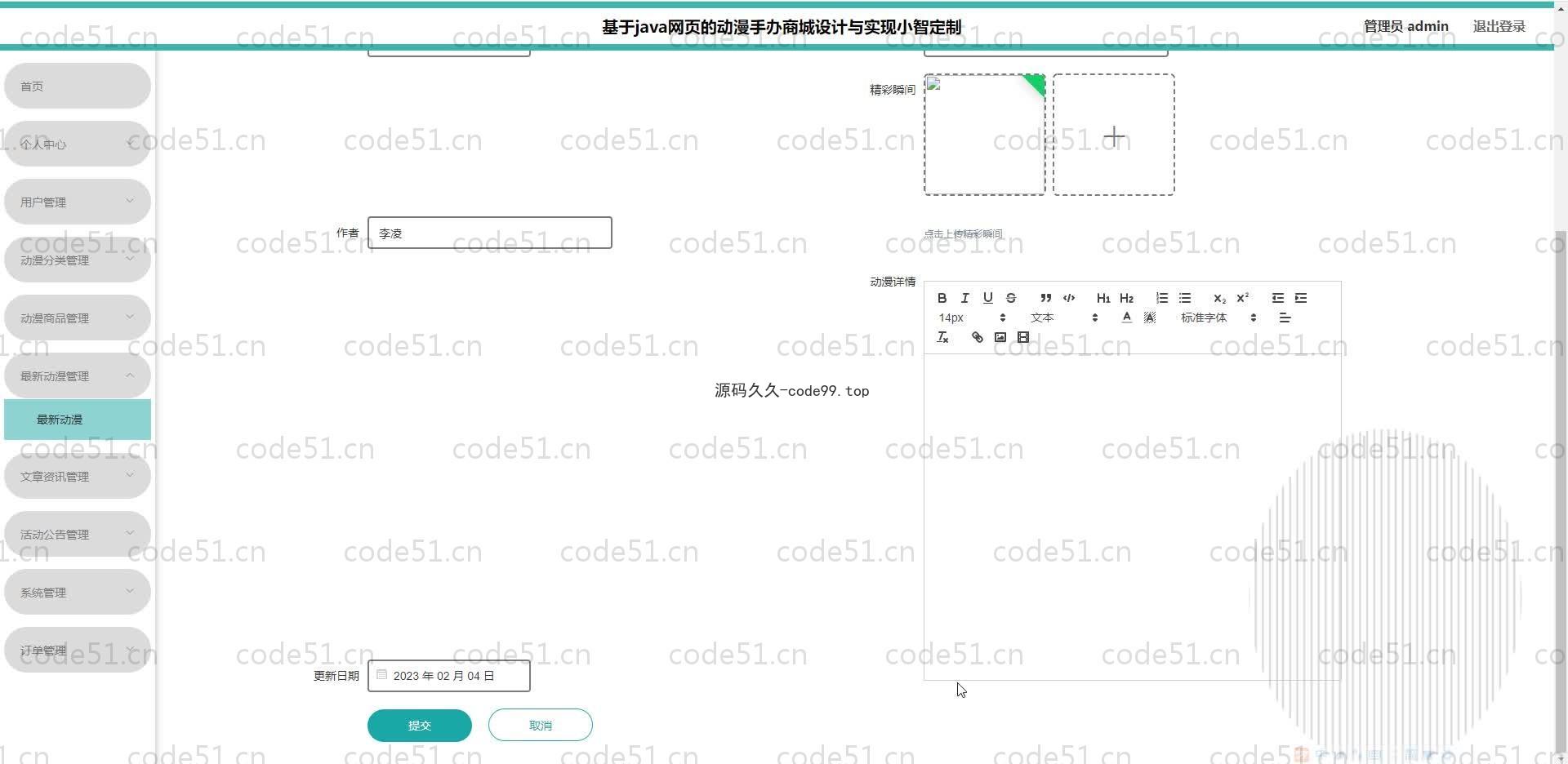
Task: Insert a blockquote with the quote icon
Action: click(1045, 298)
